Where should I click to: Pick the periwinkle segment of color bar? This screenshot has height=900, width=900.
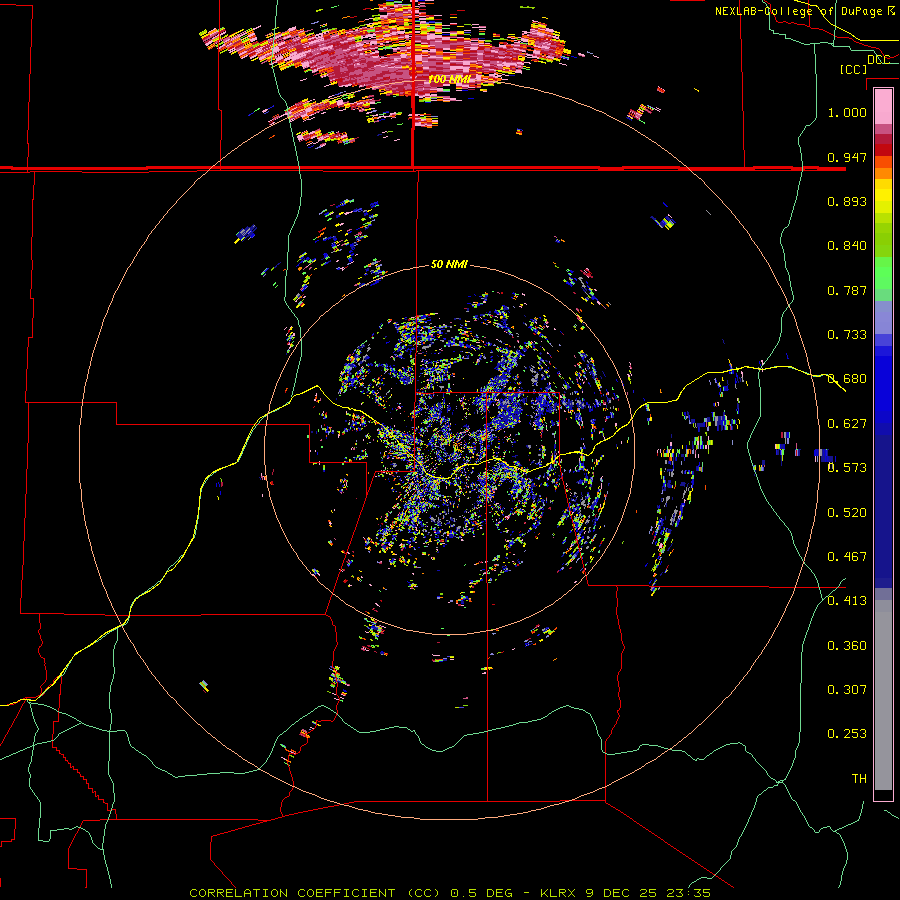[883, 318]
